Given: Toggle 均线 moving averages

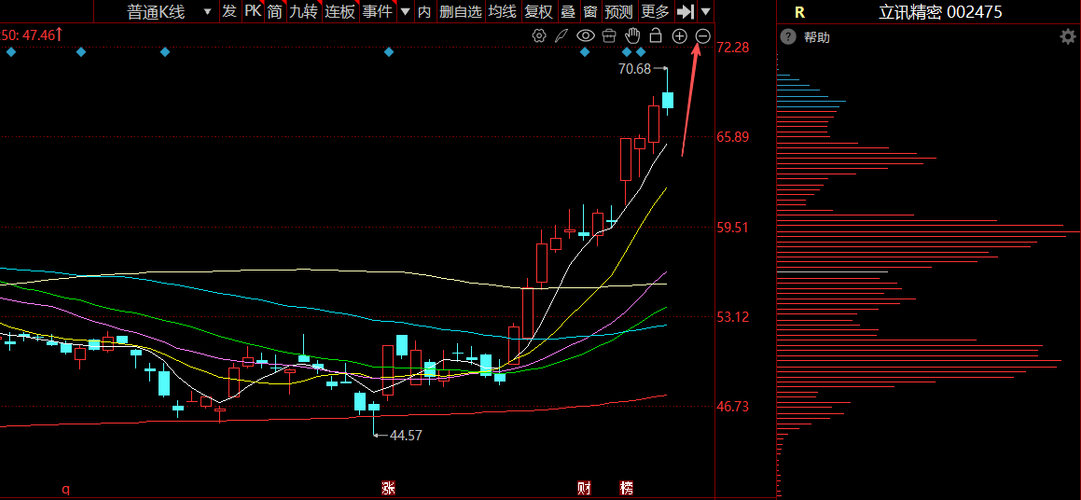Looking at the screenshot, I should 502,12.
